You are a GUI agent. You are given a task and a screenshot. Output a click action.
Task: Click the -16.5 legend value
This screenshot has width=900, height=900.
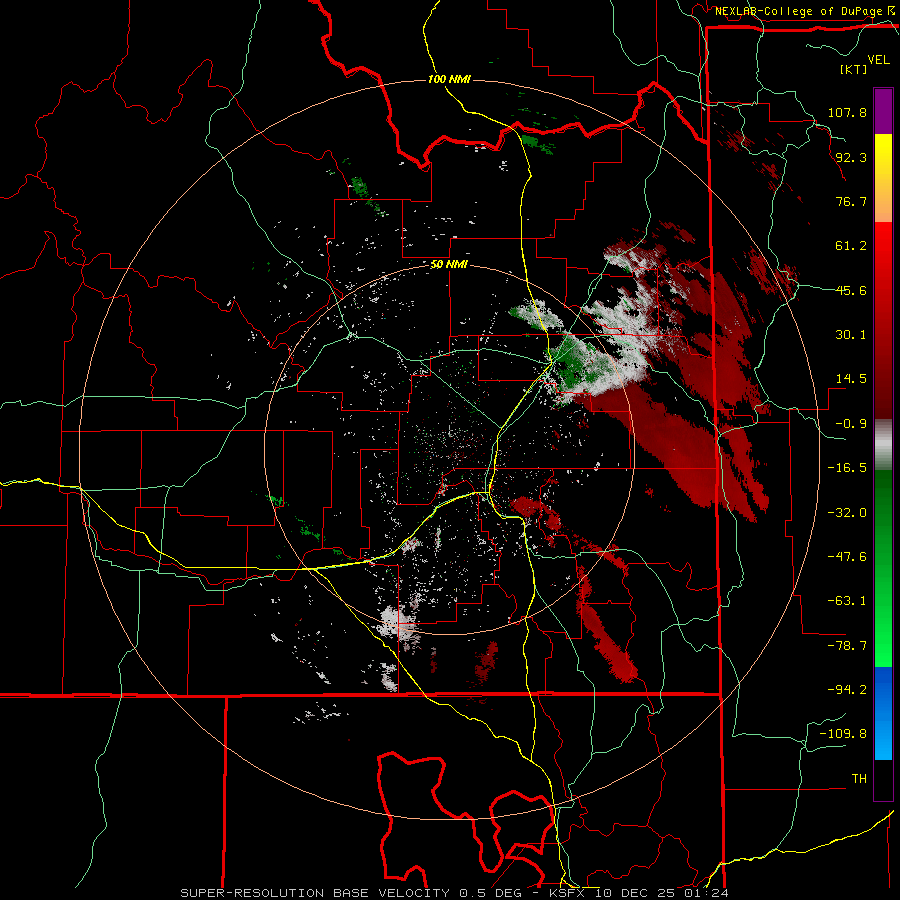pos(847,468)
